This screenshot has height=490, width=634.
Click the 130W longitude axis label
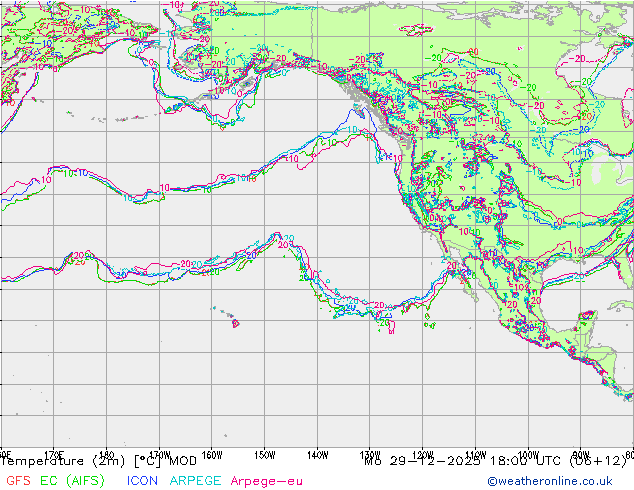click(x=370, y=453)
